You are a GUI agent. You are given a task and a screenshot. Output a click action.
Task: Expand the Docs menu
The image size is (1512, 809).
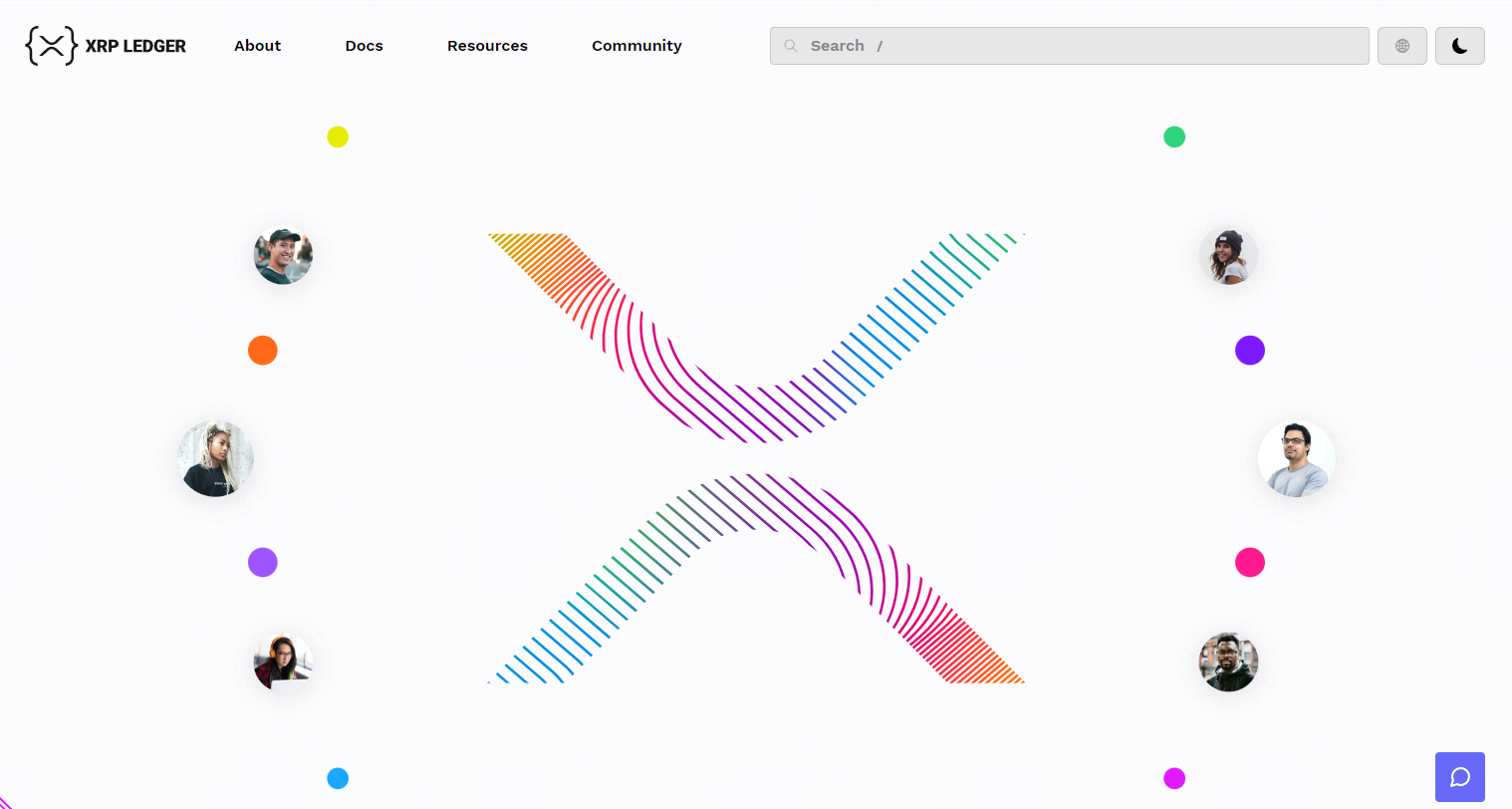point(364,46)
